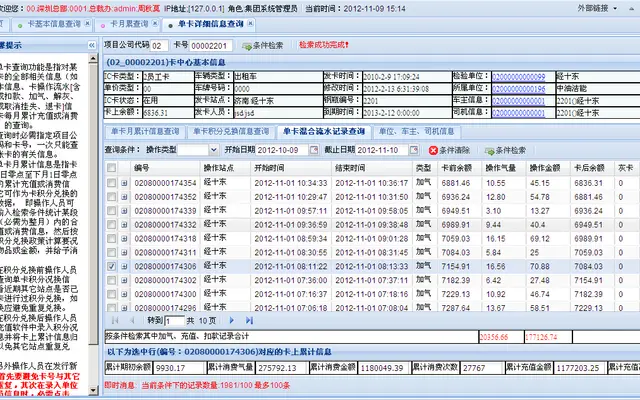Expand row 0208000174354 plus icon
This screenshot has height=400, width=640.
[124, 183]
